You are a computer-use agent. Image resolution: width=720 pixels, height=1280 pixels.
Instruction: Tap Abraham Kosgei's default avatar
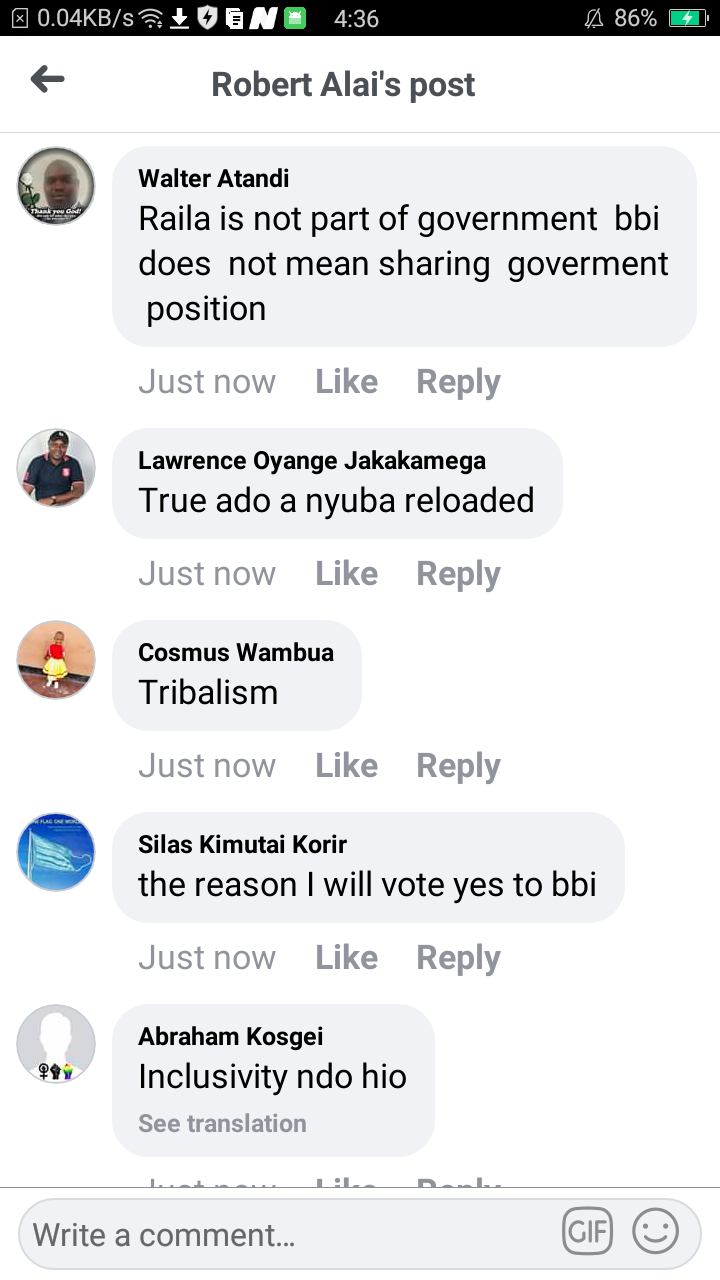tap(56, 1044)
